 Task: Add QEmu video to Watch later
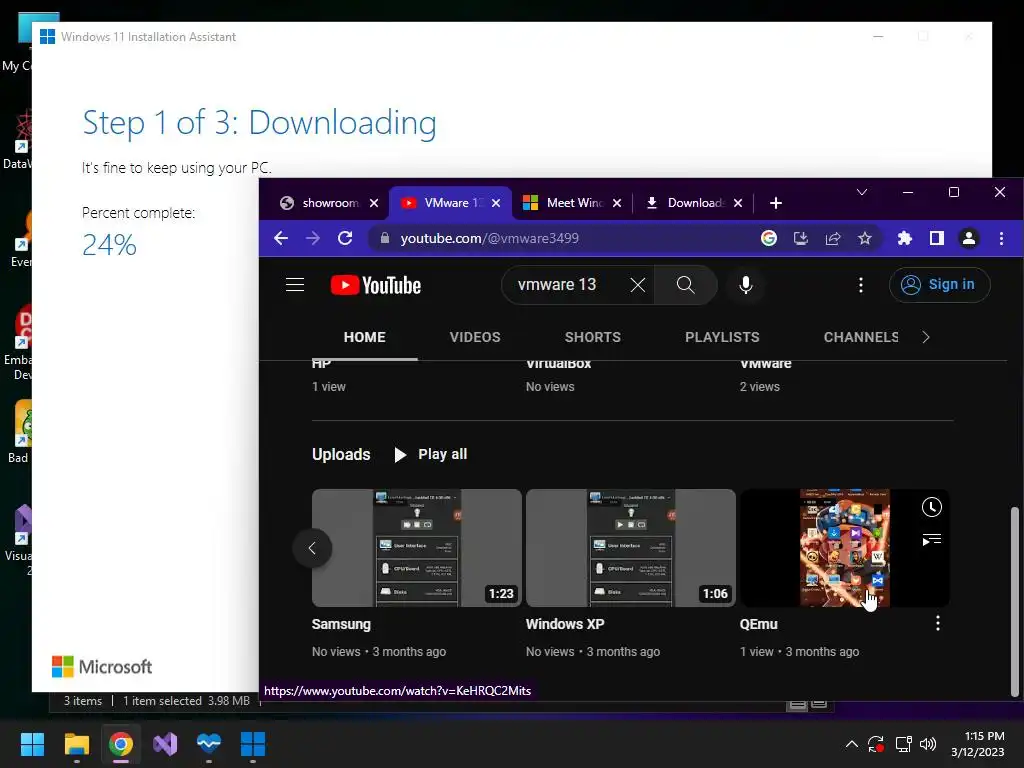pos(931,507)
